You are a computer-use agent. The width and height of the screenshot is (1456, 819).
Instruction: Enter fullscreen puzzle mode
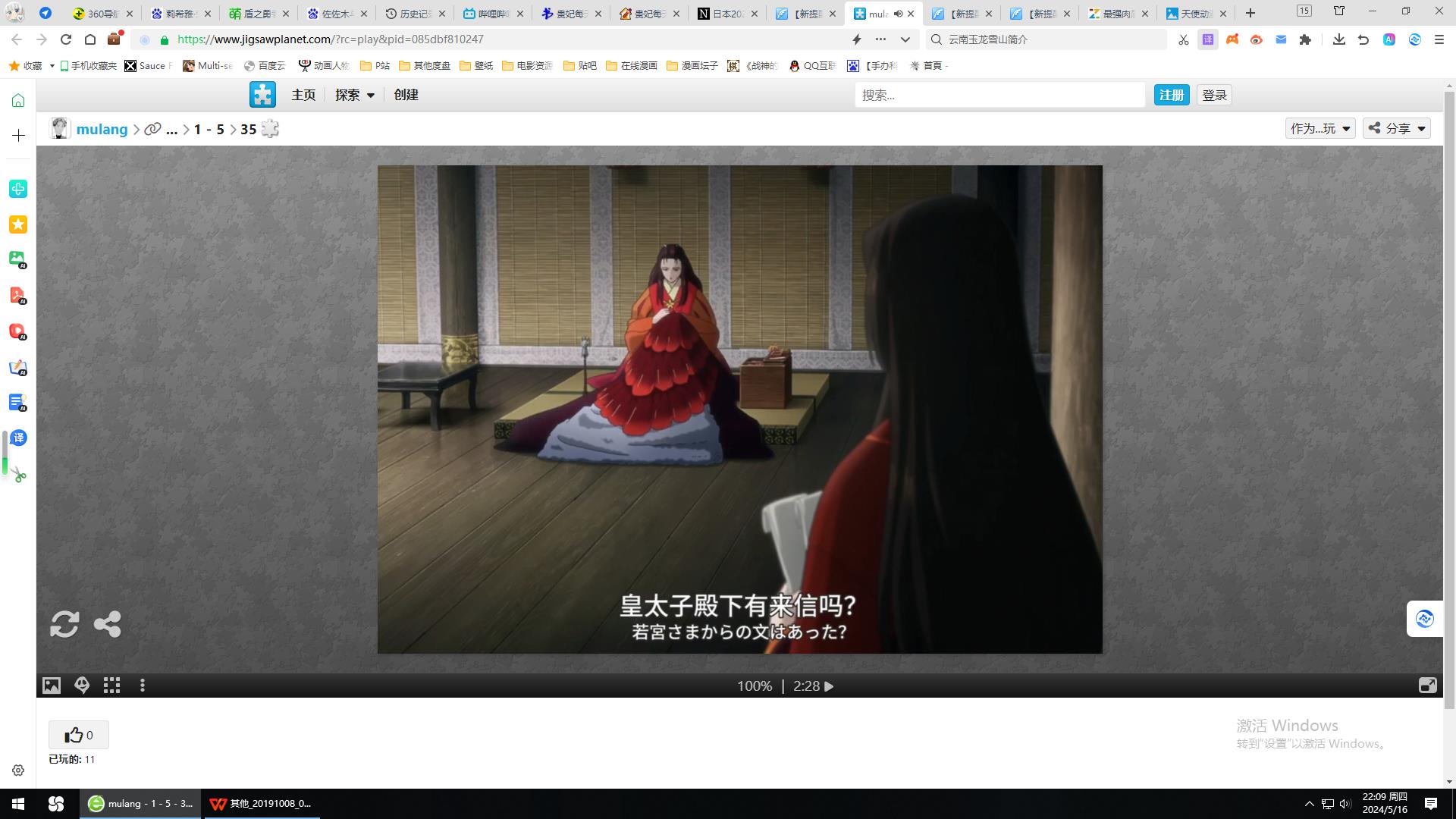[1427, 686]
